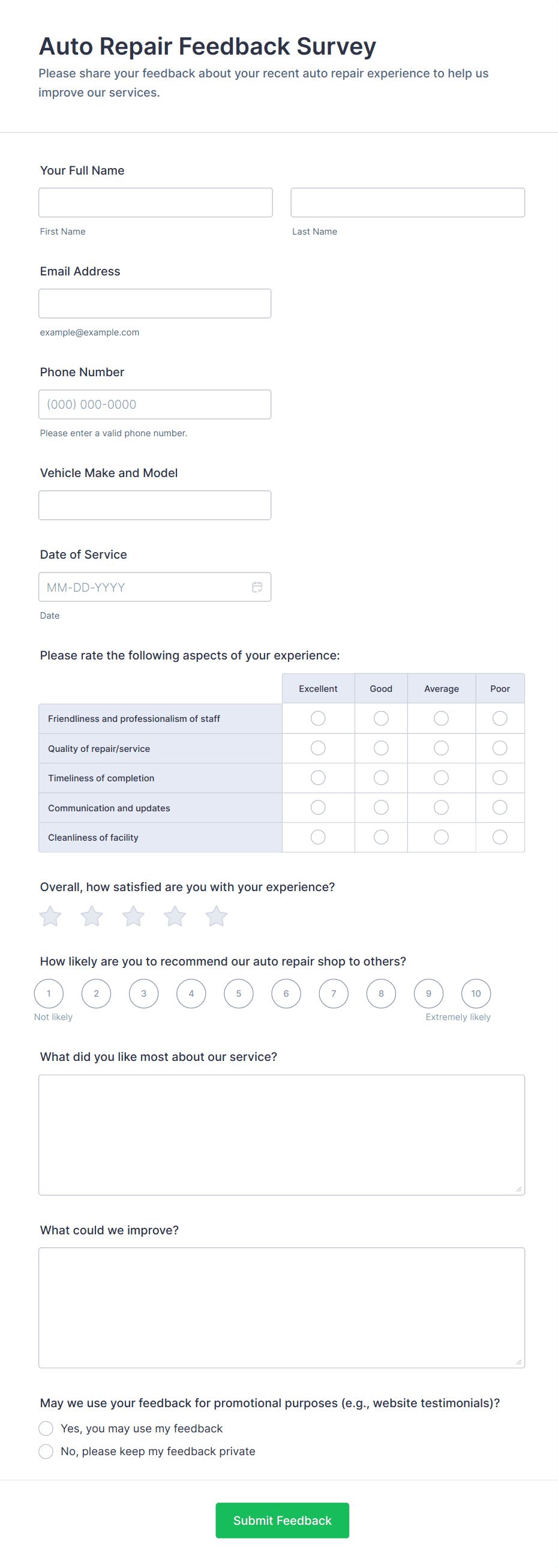This screenshot has height=1568, width=558.
Task: Pick 10 on the recommendation scale
Action: click(476, 993)
